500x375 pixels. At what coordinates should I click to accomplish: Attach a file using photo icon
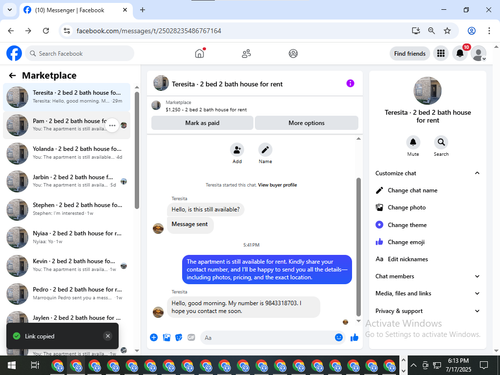[166, 337]
